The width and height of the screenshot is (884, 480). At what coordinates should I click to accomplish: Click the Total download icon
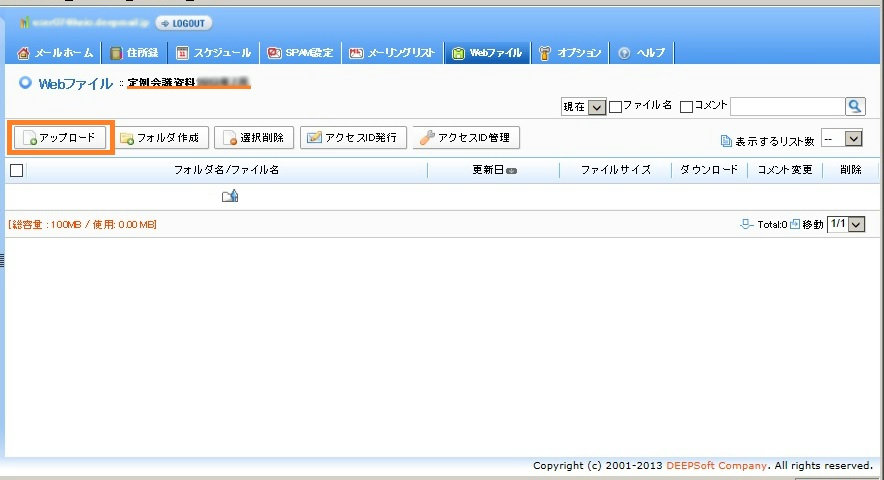click(x=746, y=225)
